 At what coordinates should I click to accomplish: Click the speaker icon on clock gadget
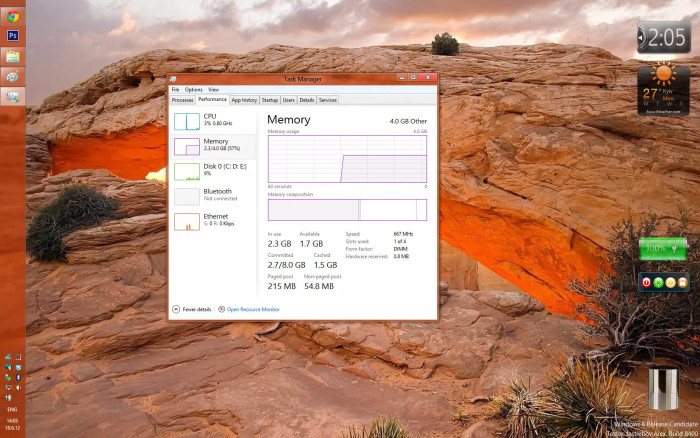642,38
